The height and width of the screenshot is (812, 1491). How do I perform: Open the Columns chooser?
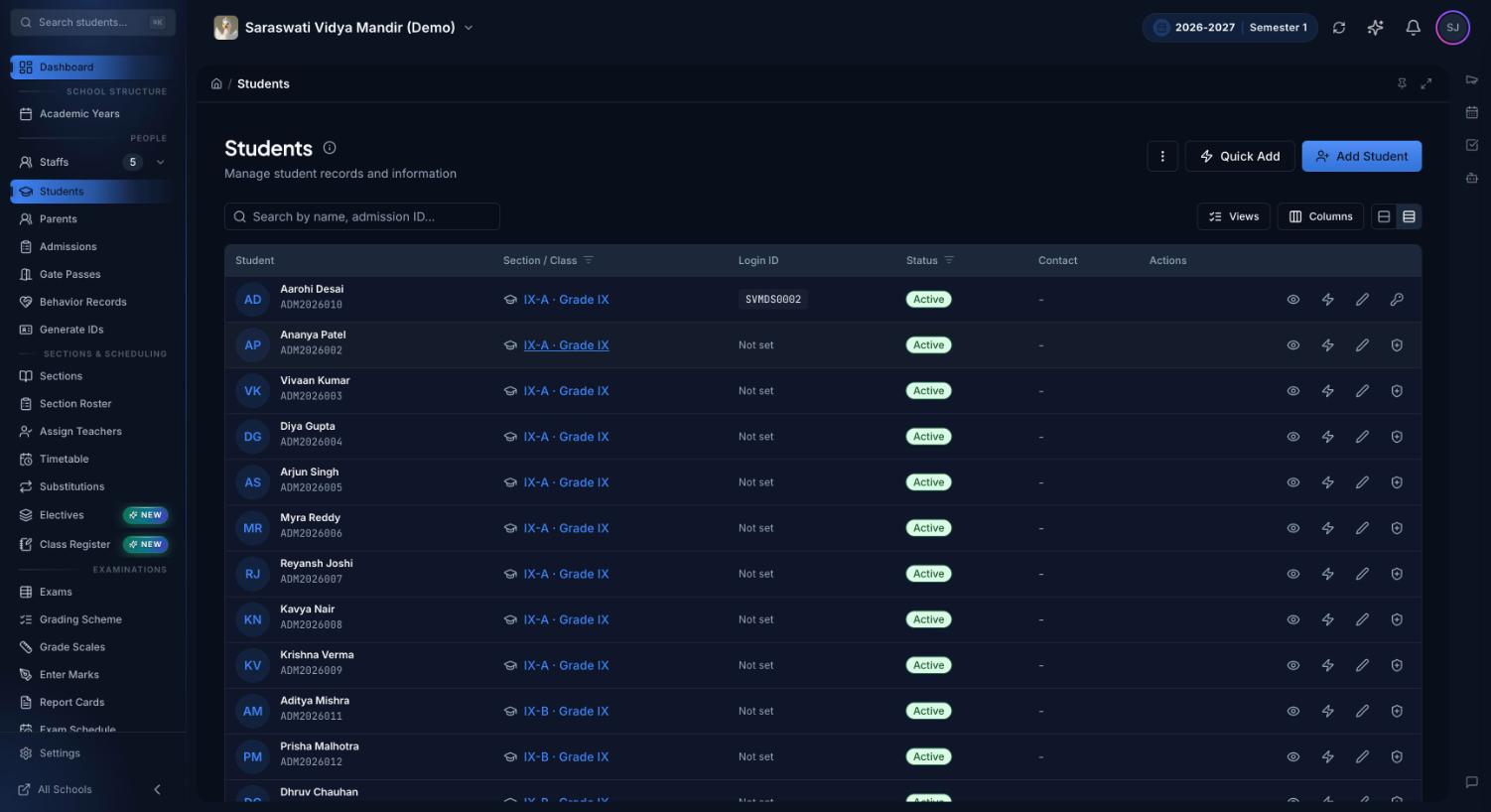[1321, 216]
